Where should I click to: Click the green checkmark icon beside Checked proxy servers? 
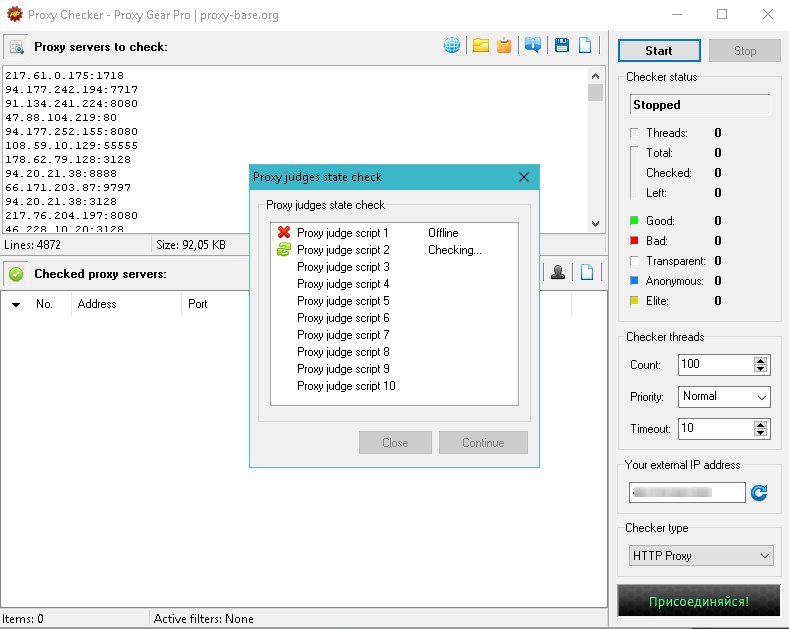16,274
